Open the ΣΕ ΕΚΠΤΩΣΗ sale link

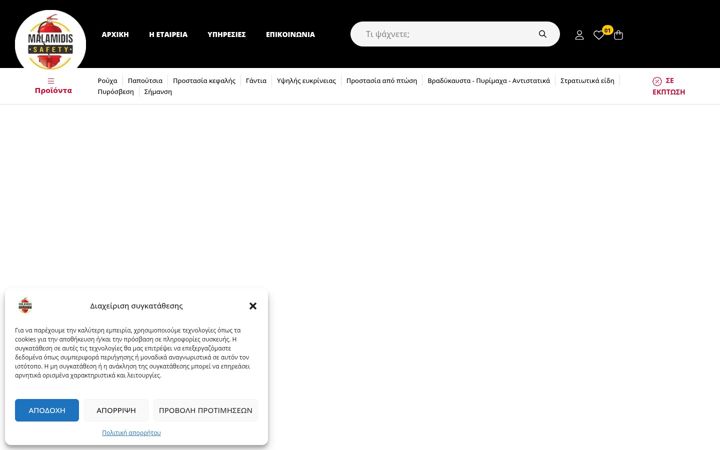[x=669, y=86]
